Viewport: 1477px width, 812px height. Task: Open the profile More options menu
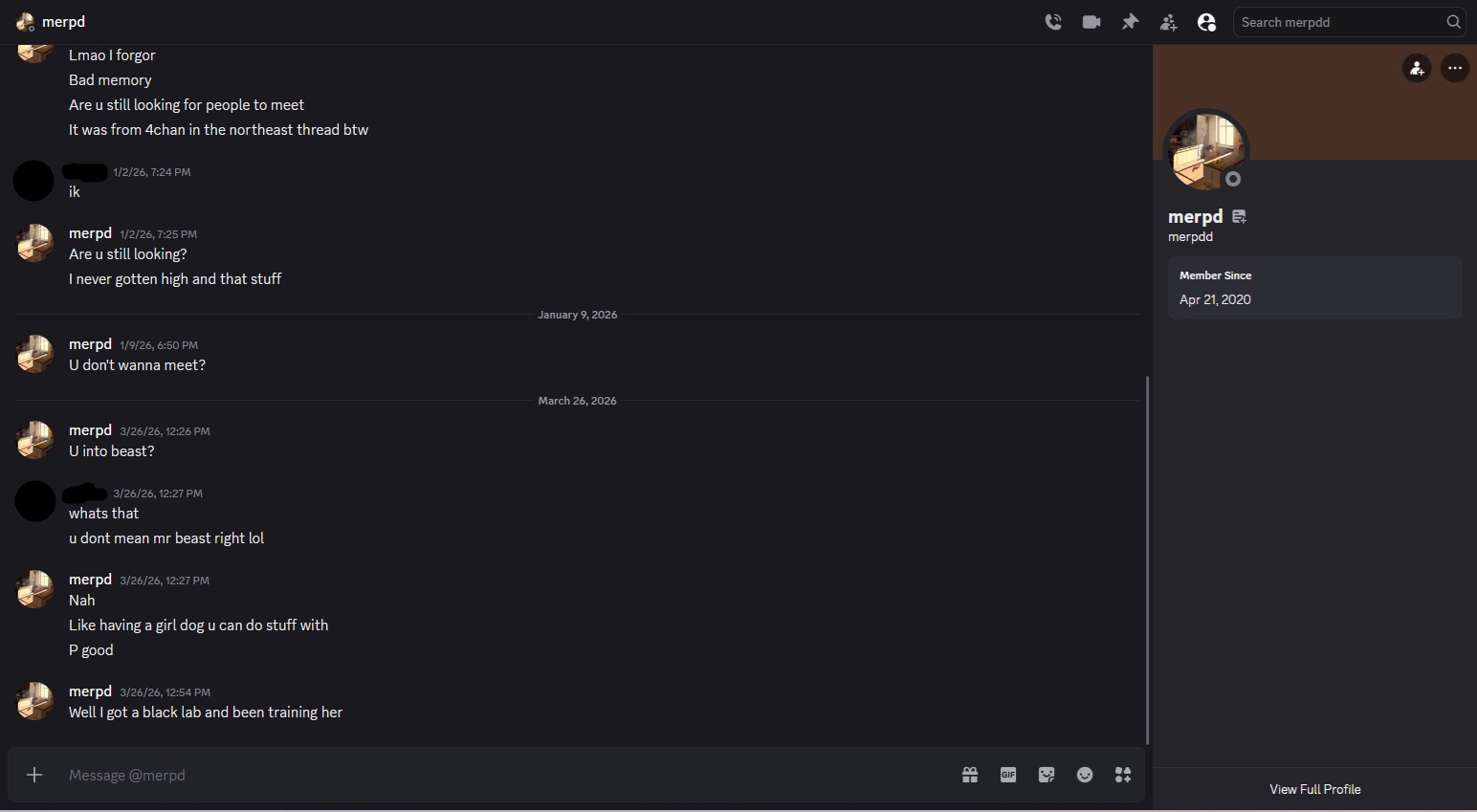(x=1455, y=68)
